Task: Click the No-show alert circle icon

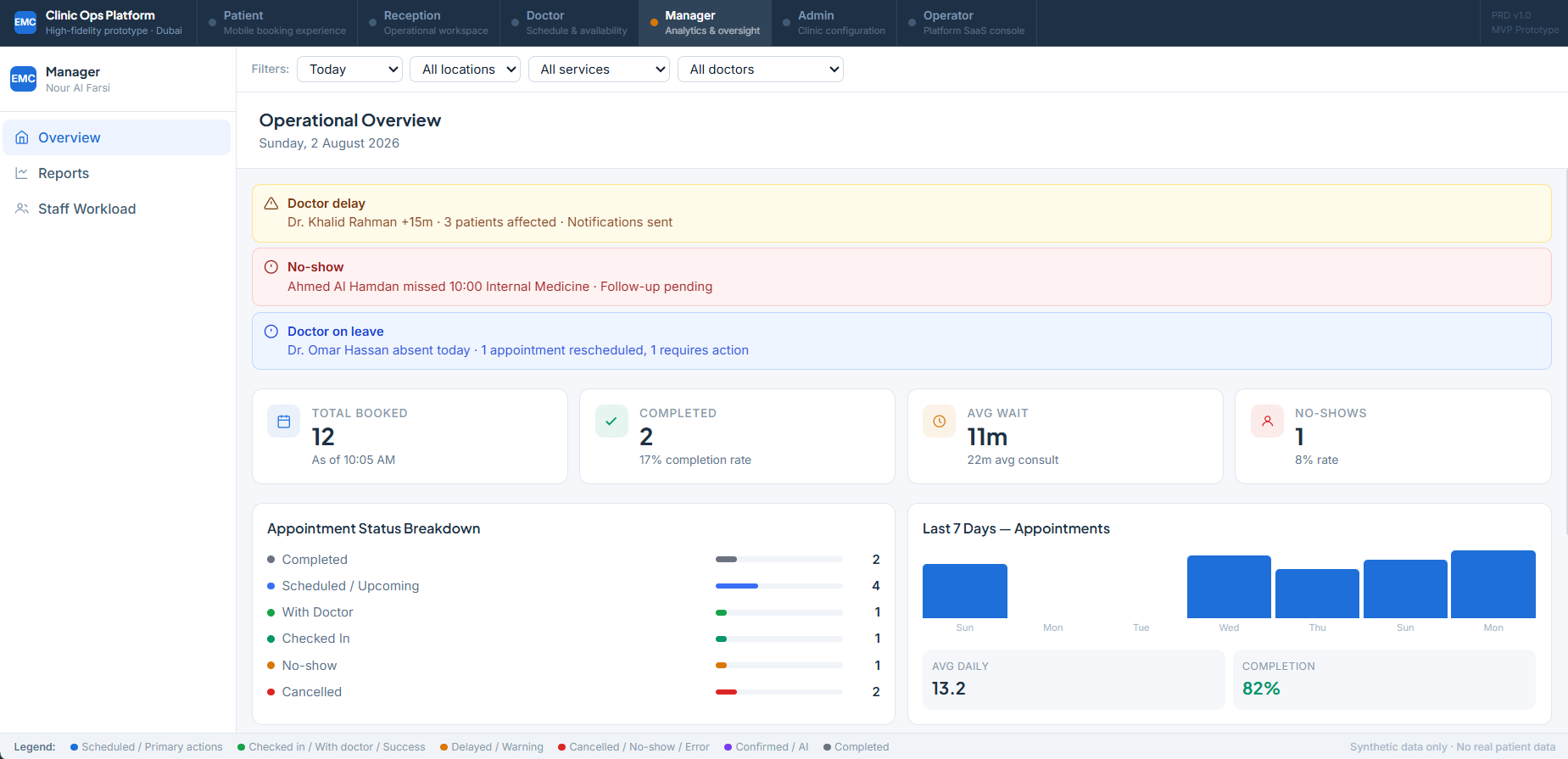Action: 271,267
